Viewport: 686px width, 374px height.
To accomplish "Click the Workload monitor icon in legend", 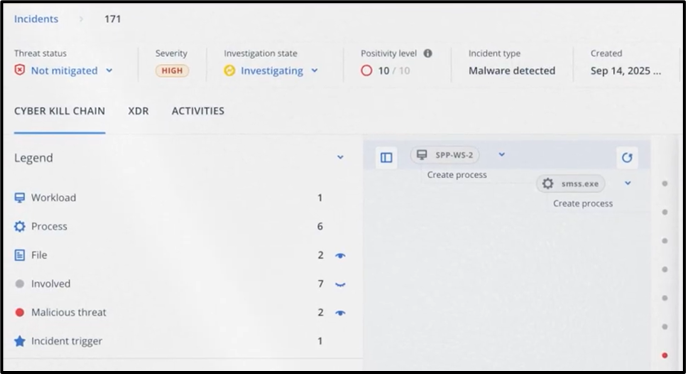I will point(20,198).
